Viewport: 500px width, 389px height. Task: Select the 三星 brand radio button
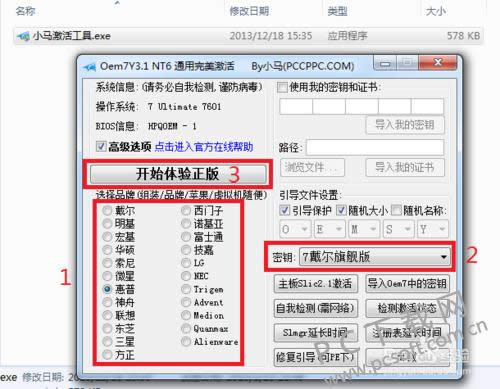[x=107, y=341]
